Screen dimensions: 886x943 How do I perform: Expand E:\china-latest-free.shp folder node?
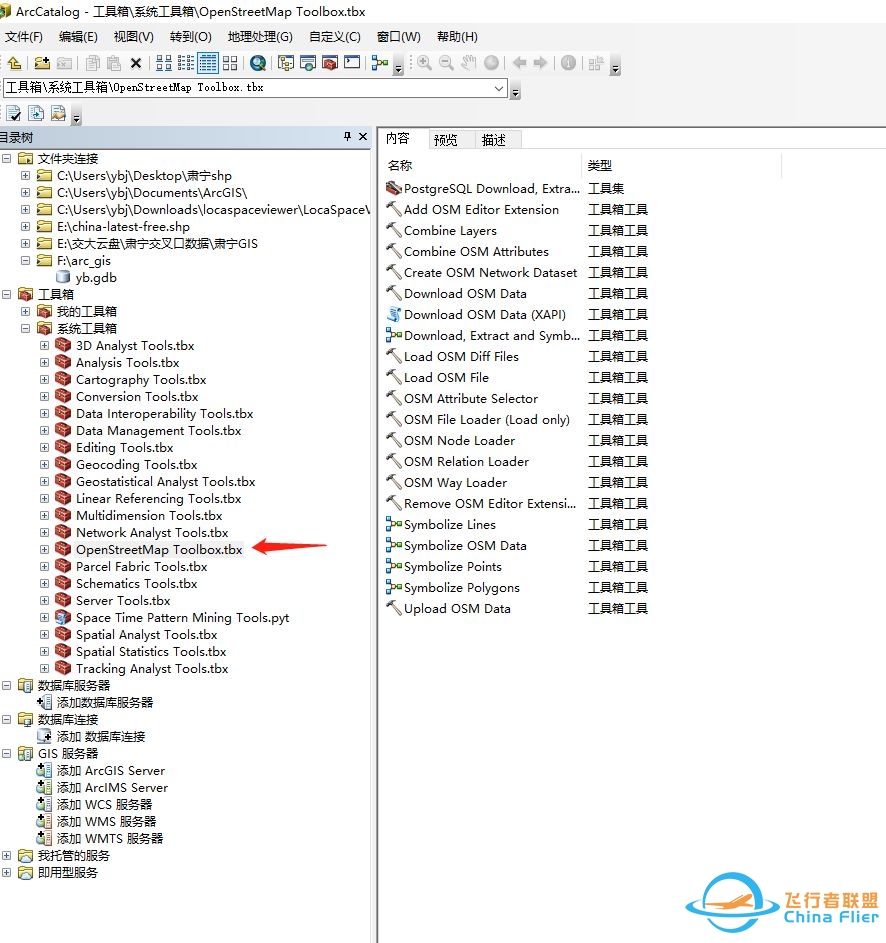click(x=25, y=227)
